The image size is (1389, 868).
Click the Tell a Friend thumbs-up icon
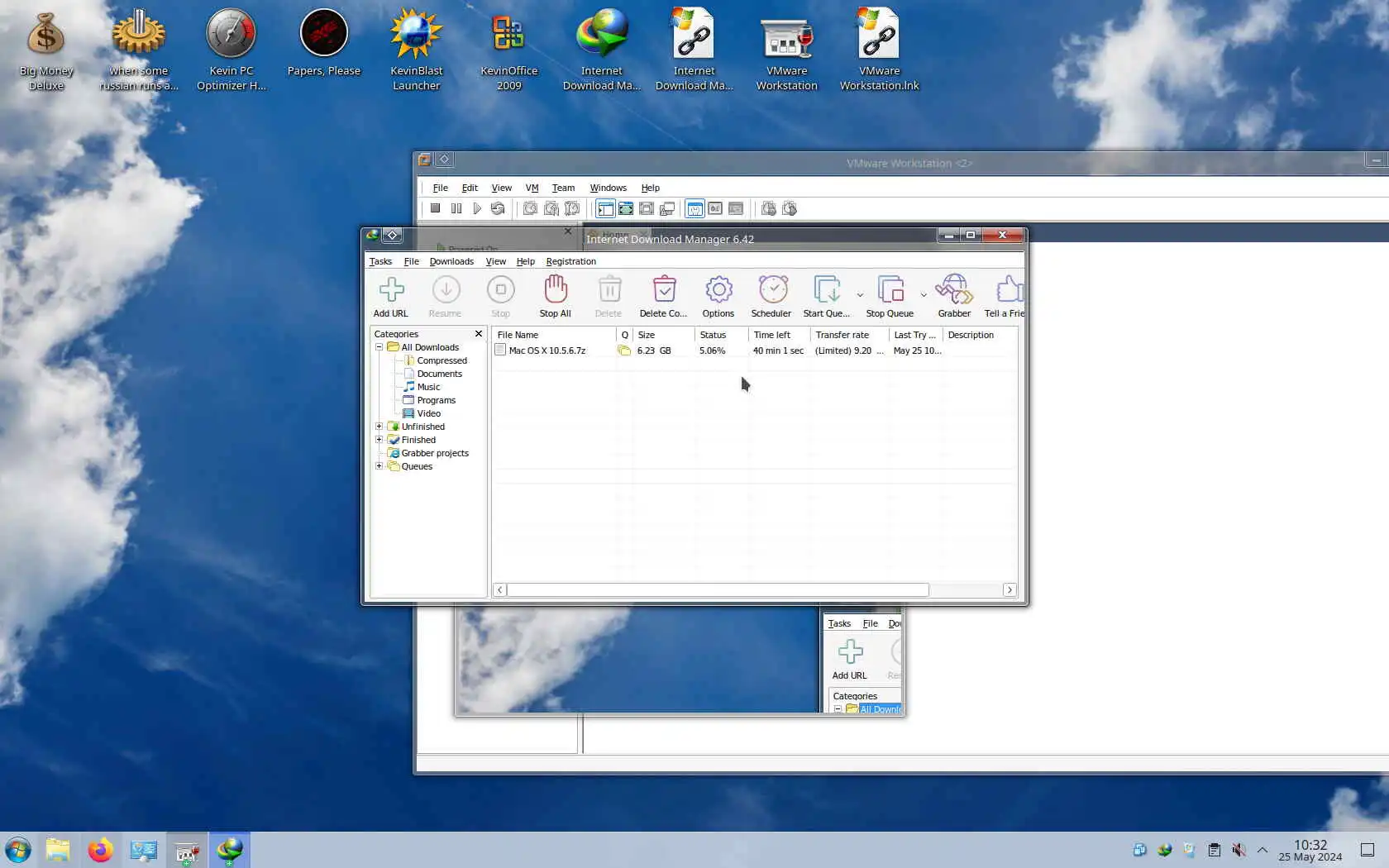point(1010,290)
